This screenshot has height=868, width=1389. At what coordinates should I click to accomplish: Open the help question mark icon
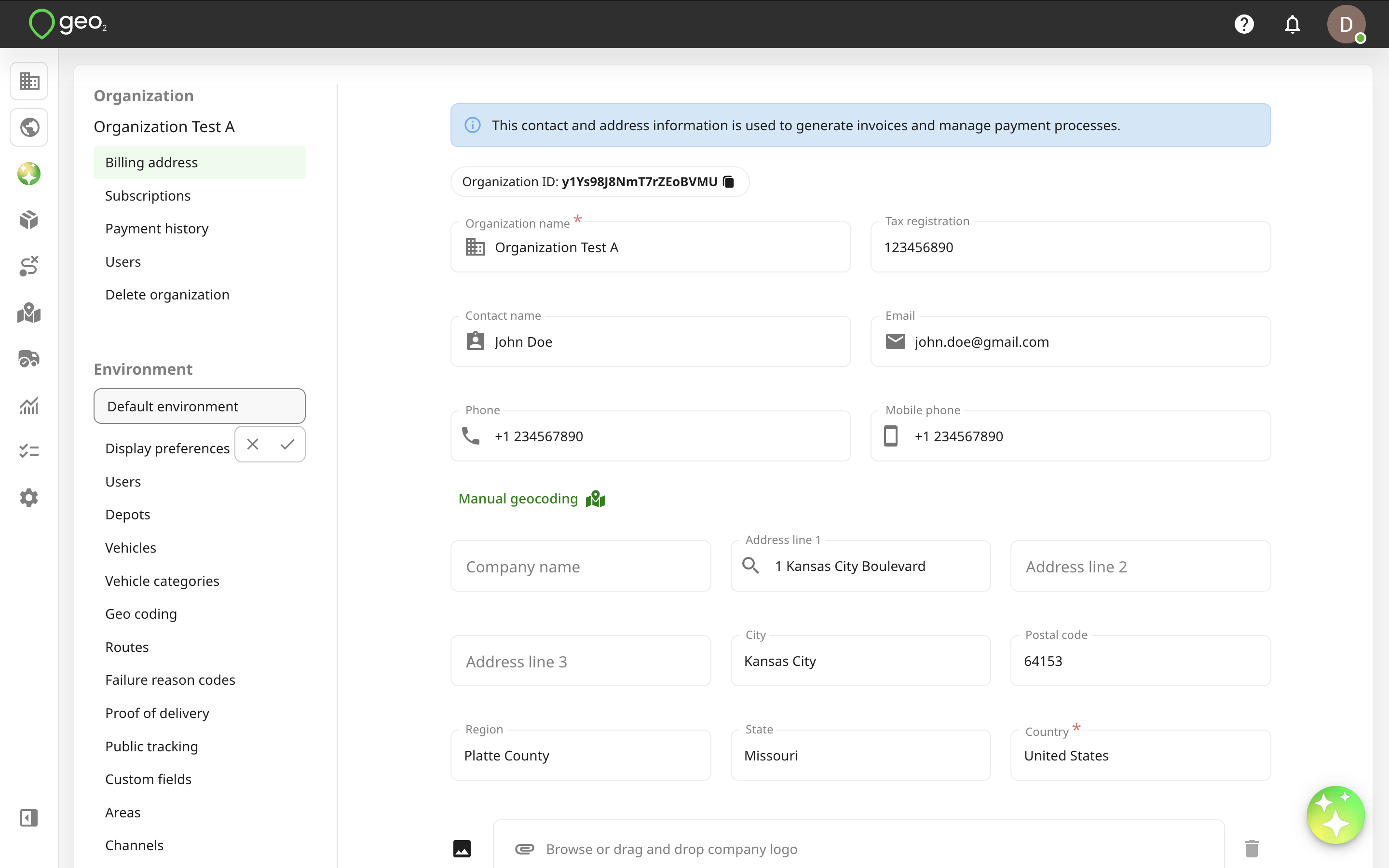pyautogui.click(x=1244, y=24)
